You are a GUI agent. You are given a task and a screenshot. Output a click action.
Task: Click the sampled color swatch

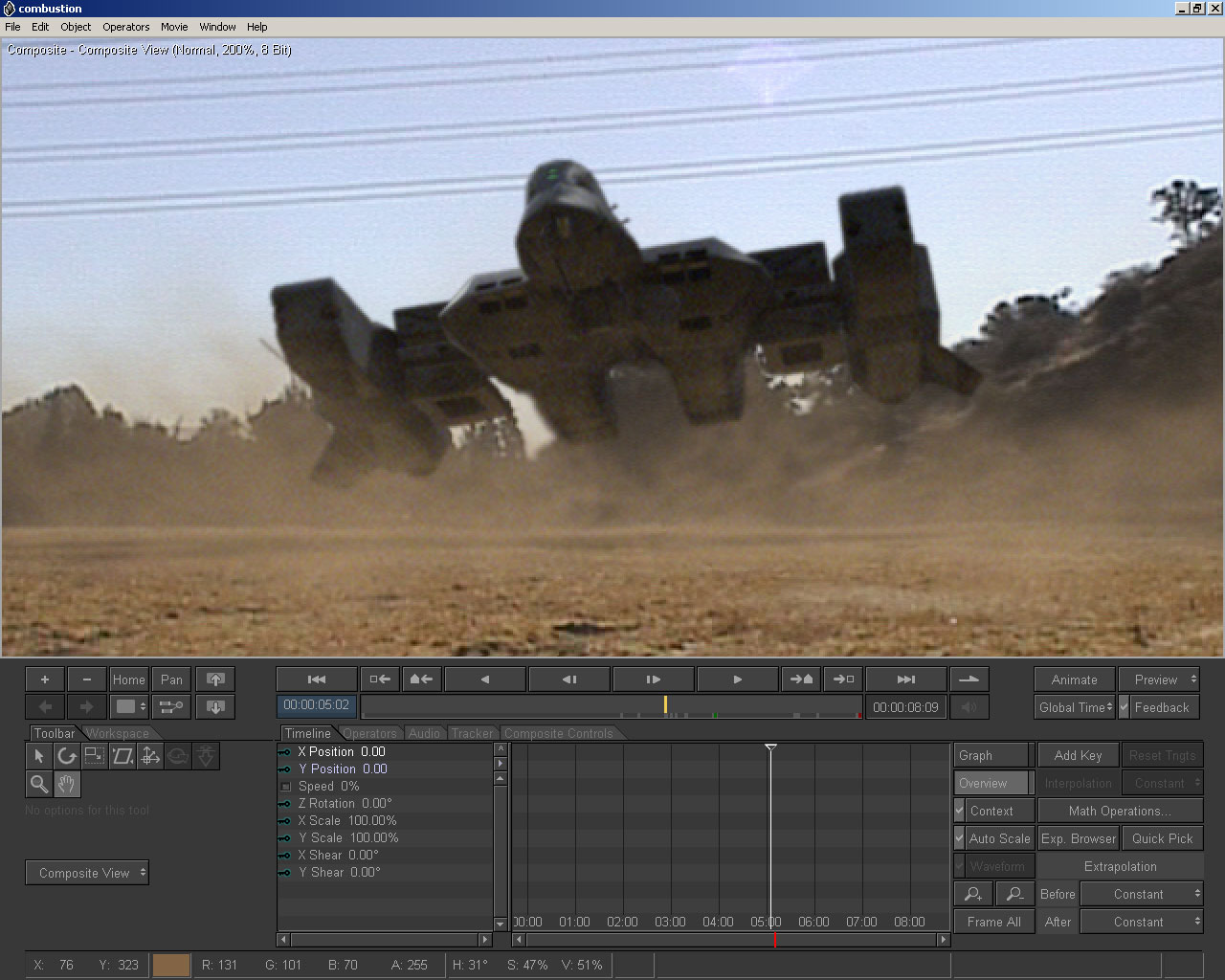[171, 965]
